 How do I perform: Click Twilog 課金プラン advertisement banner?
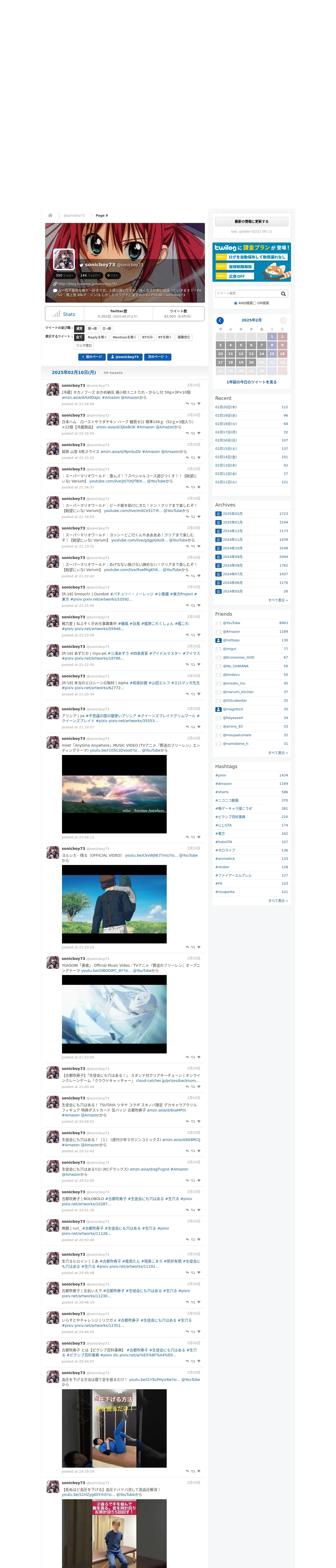[x=251, y=262]
